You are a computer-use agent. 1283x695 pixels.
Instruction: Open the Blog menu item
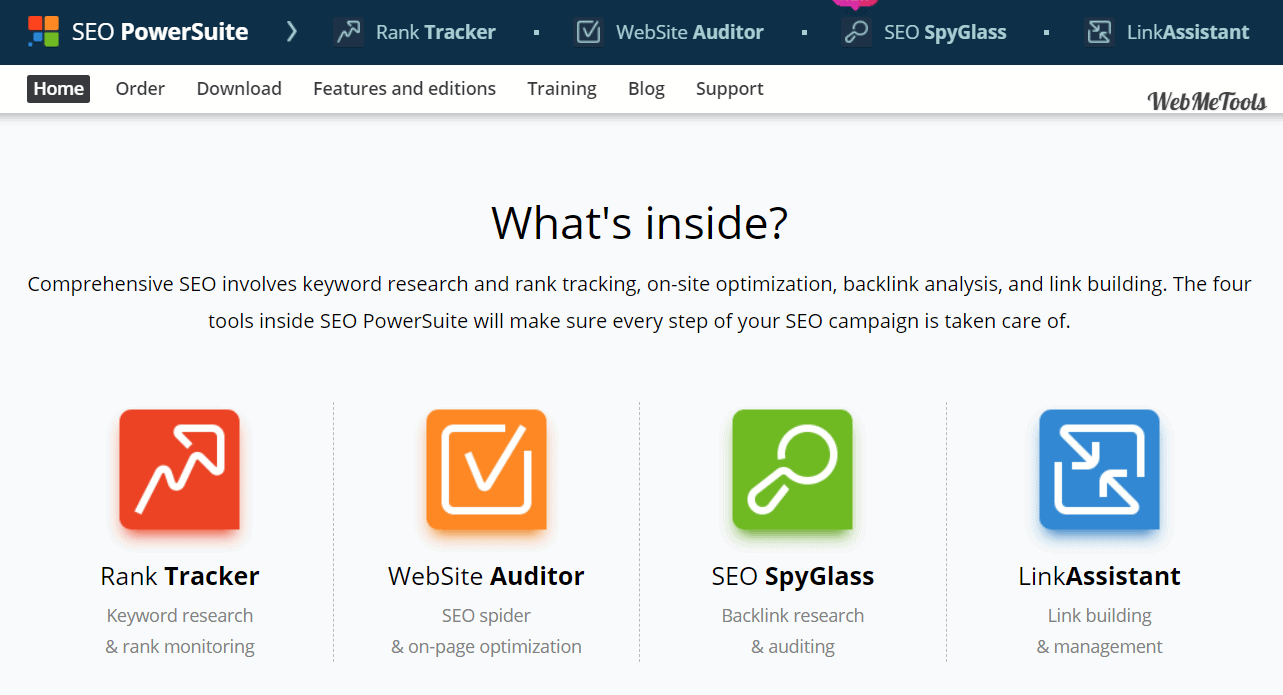click(x=646, y=89)
